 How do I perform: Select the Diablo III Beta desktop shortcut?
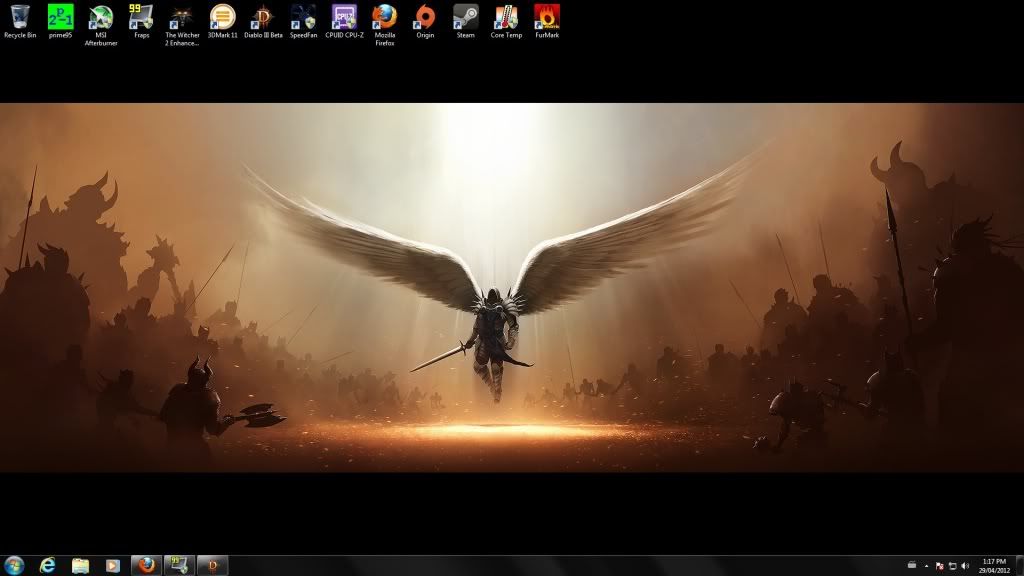(x=263, y=22)
